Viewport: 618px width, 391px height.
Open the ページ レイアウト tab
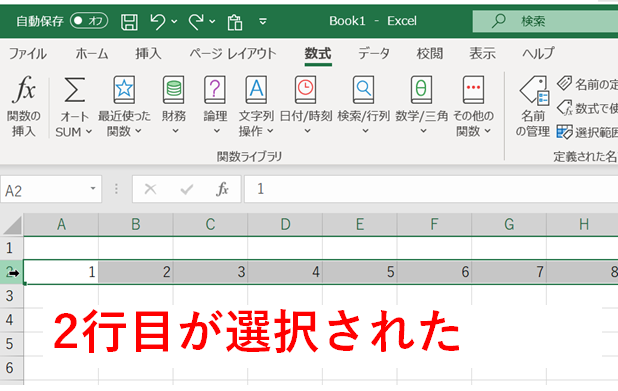tap(233, 53)
